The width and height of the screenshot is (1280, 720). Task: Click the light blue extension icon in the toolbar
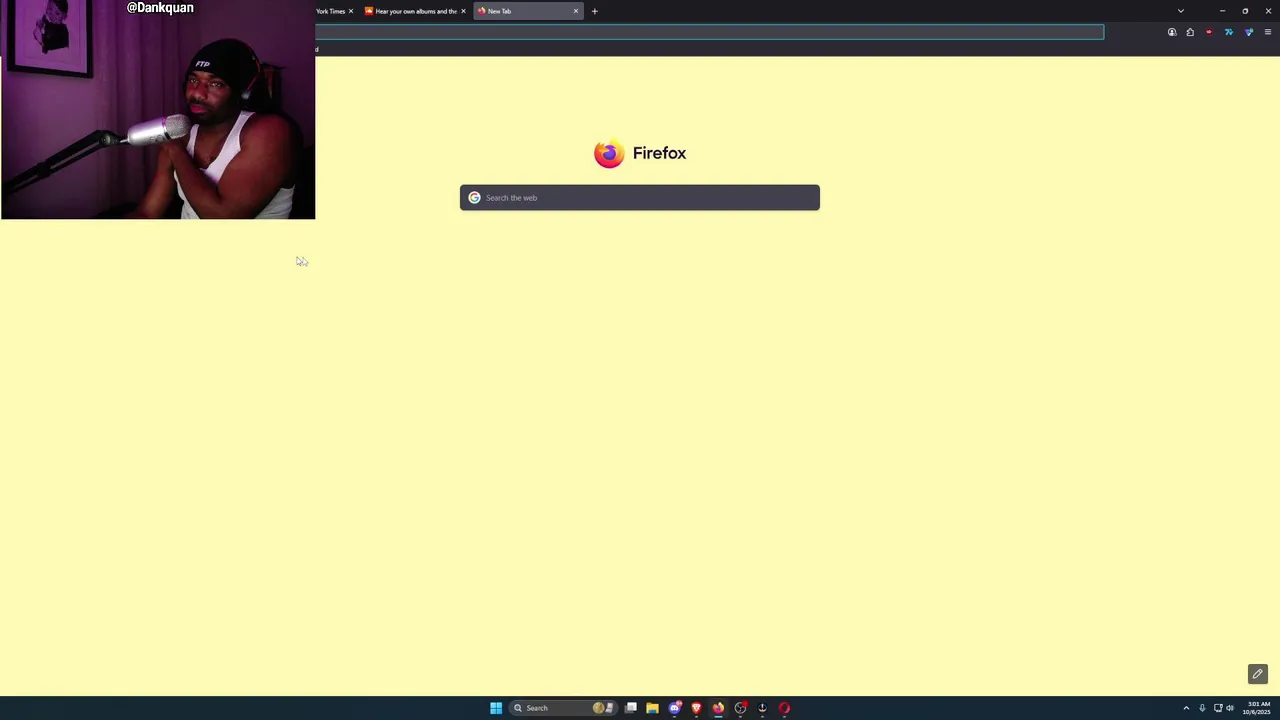1229,32
